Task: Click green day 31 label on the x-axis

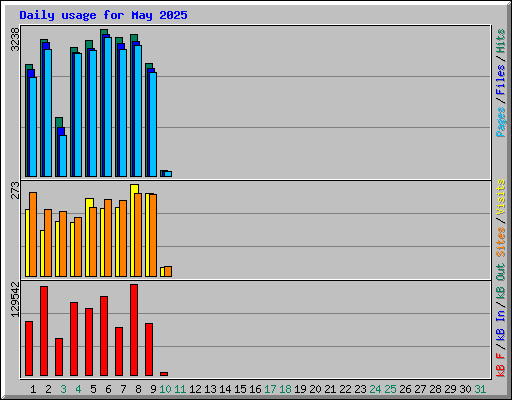Action: pyautogui.click(x=480, y=389)
